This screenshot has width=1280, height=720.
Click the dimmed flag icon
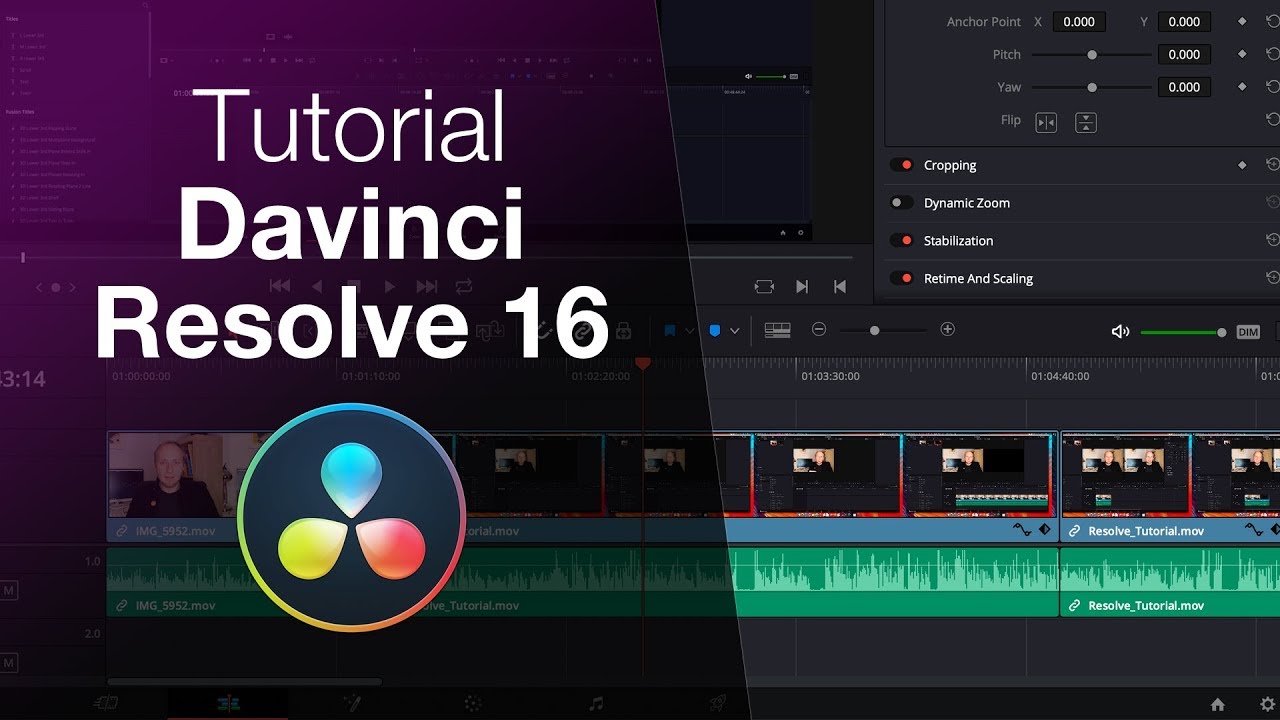point(670,330)
